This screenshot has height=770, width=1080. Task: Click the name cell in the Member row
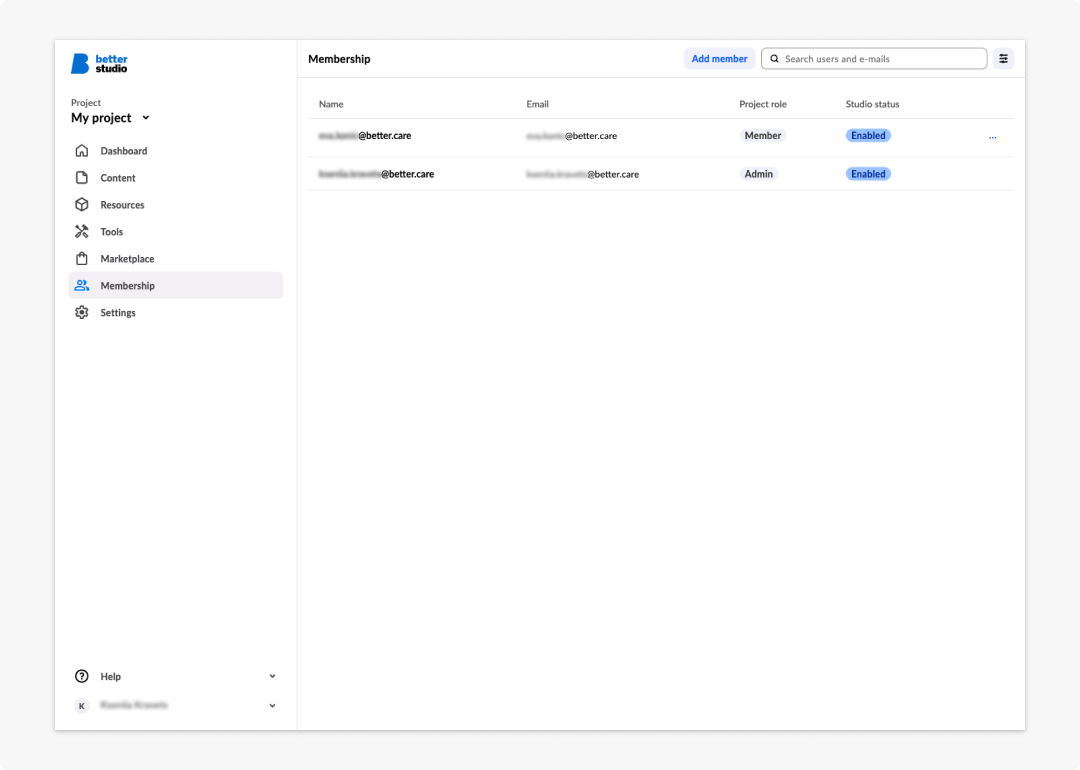coord(365,136)
